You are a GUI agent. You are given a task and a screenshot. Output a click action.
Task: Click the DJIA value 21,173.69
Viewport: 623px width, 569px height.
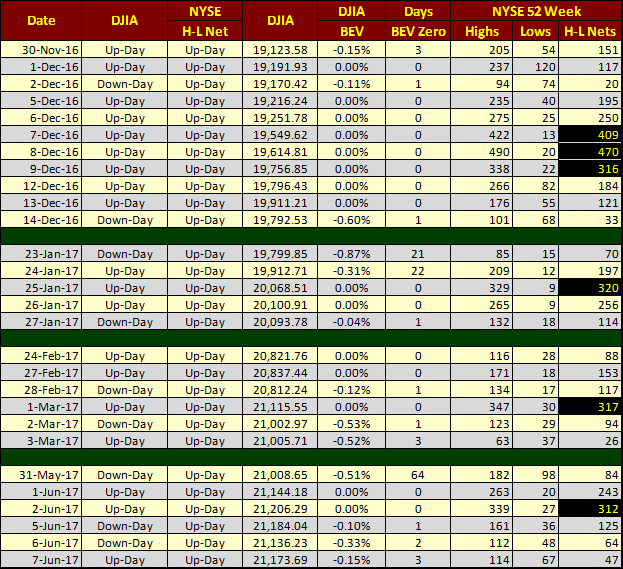(280, 560)
